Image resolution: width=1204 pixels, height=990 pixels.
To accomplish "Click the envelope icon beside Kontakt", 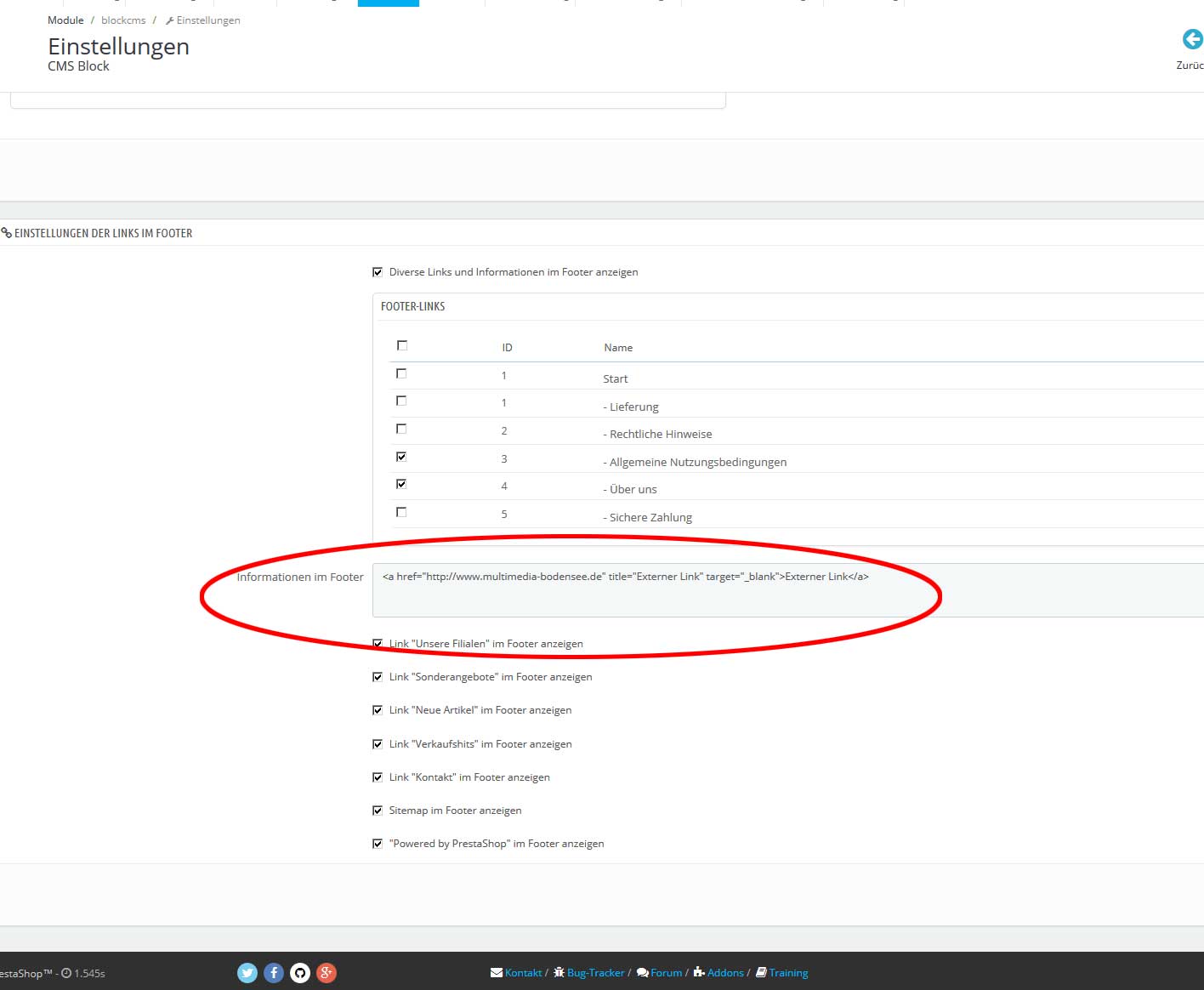I will click(497, 973).
